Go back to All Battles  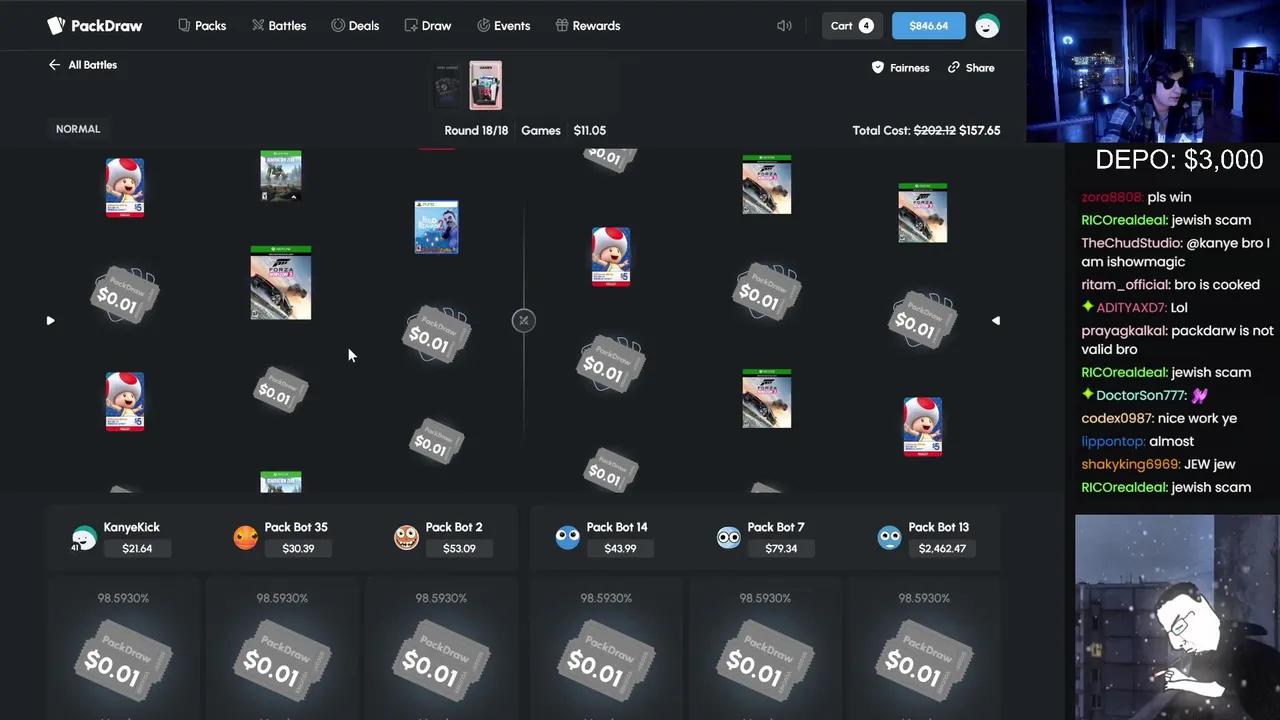pos(83,65)
